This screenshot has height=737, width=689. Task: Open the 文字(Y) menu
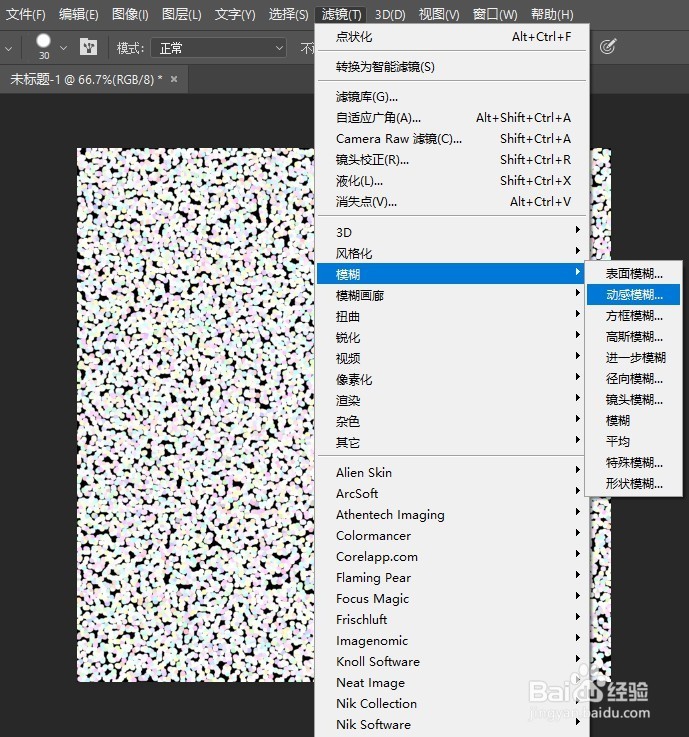pyautogui.click(x=235, y=15)
